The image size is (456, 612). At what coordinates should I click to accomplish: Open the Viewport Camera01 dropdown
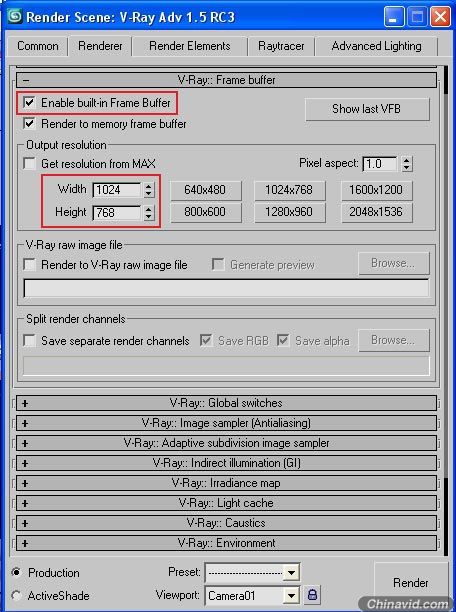291,596
